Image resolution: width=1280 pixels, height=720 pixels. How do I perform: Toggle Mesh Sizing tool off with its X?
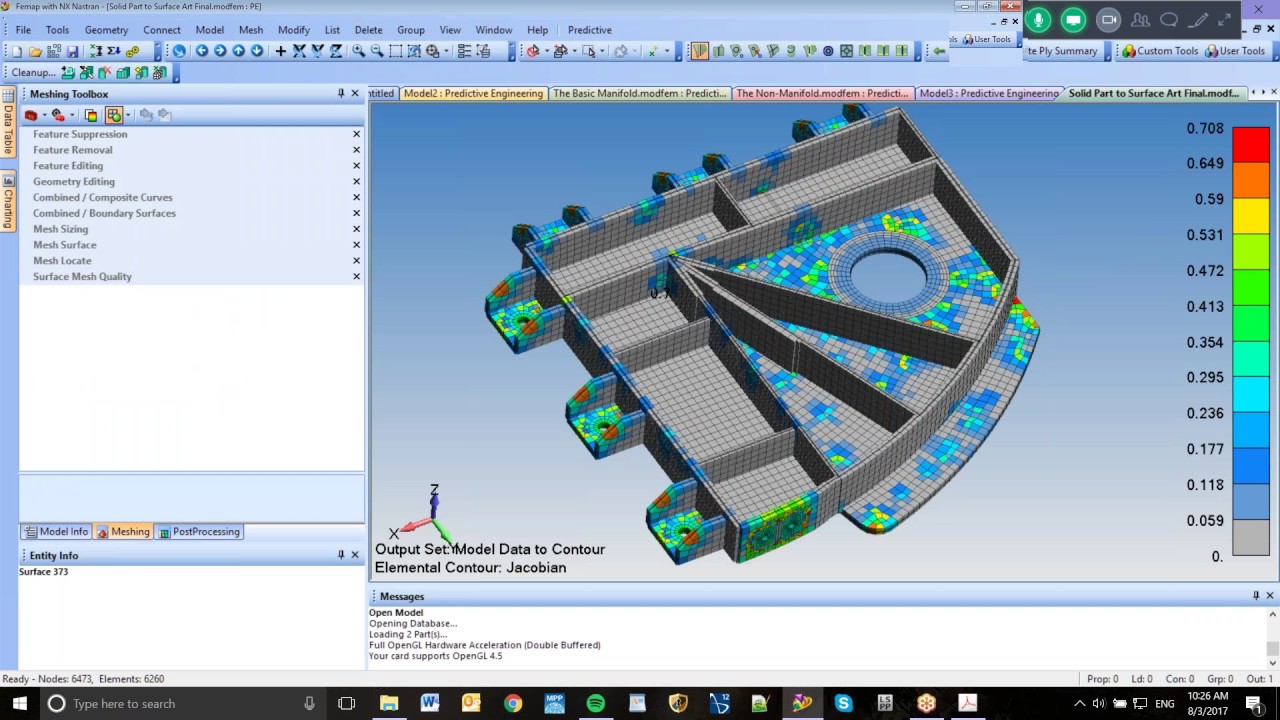point(356,229)
